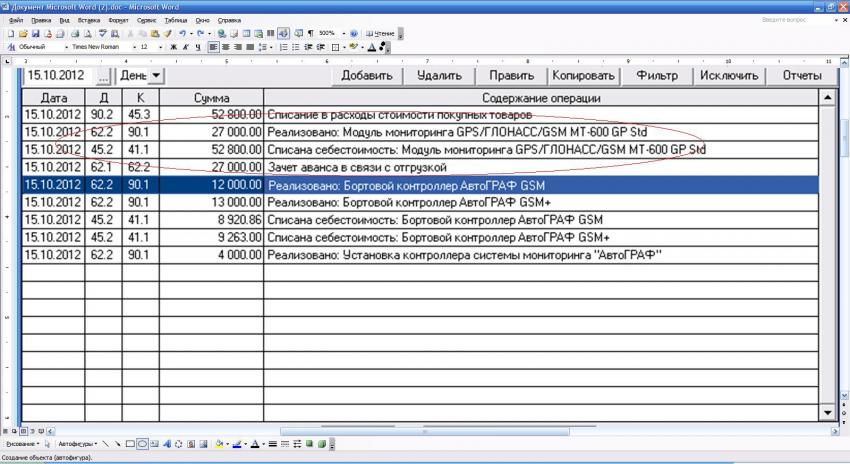
Task: Select the Oval shape drawing tool
Action: click(141, 443)
